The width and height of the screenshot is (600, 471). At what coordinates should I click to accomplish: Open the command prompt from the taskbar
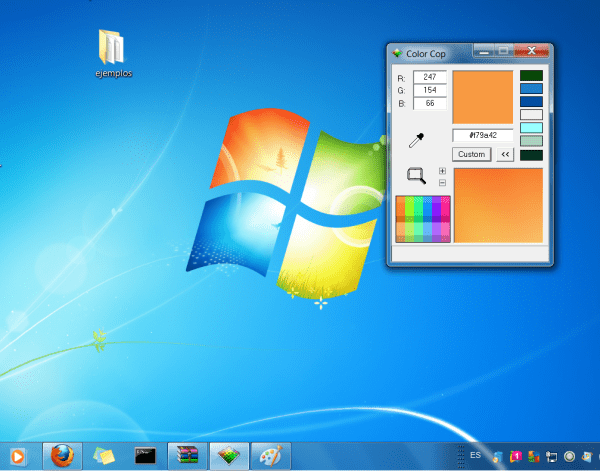(145, 455)
